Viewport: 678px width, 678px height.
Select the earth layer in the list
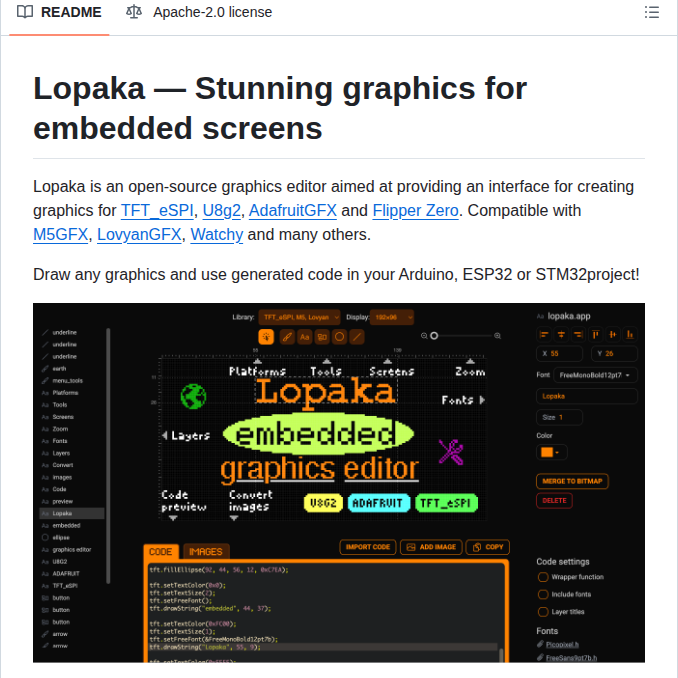(73, 369)
